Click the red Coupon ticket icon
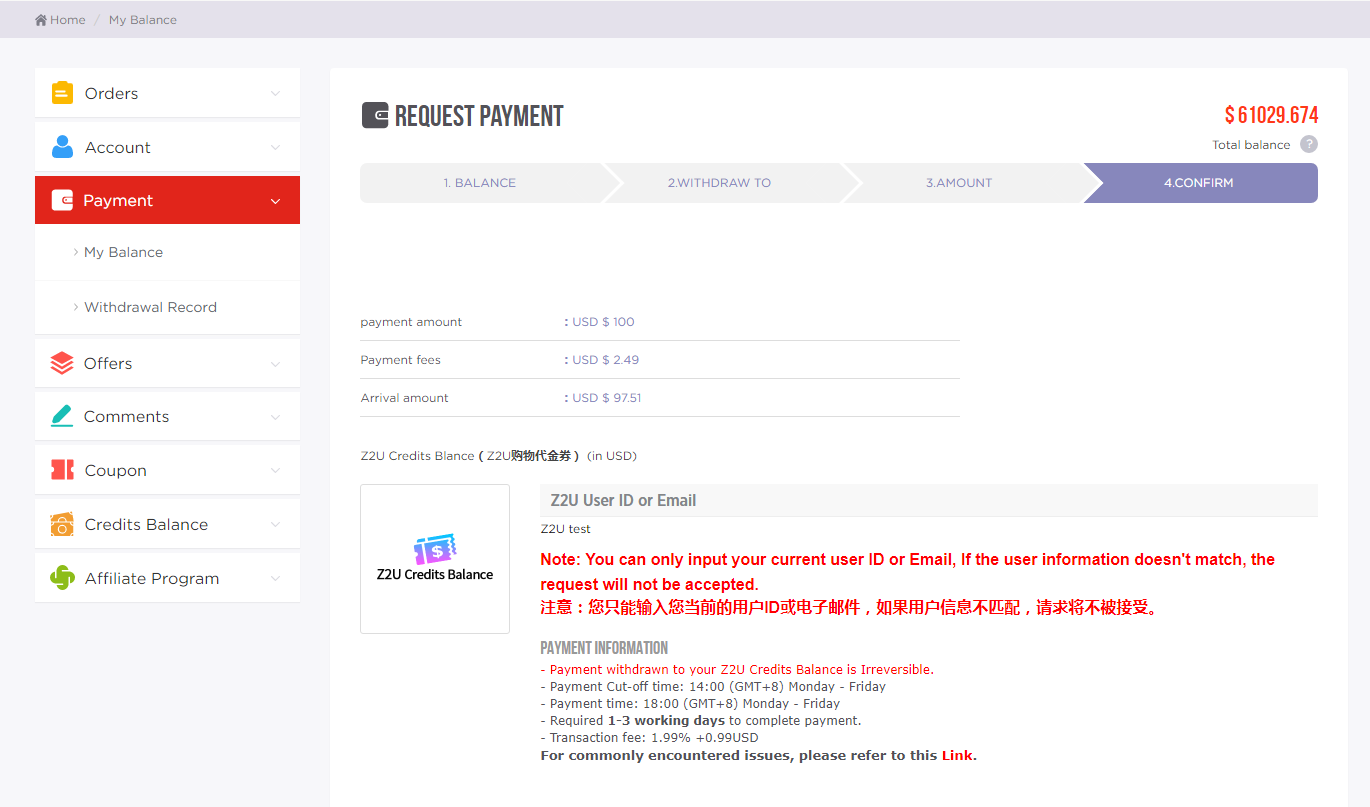The image size is (1370, 807). (62, 470)
